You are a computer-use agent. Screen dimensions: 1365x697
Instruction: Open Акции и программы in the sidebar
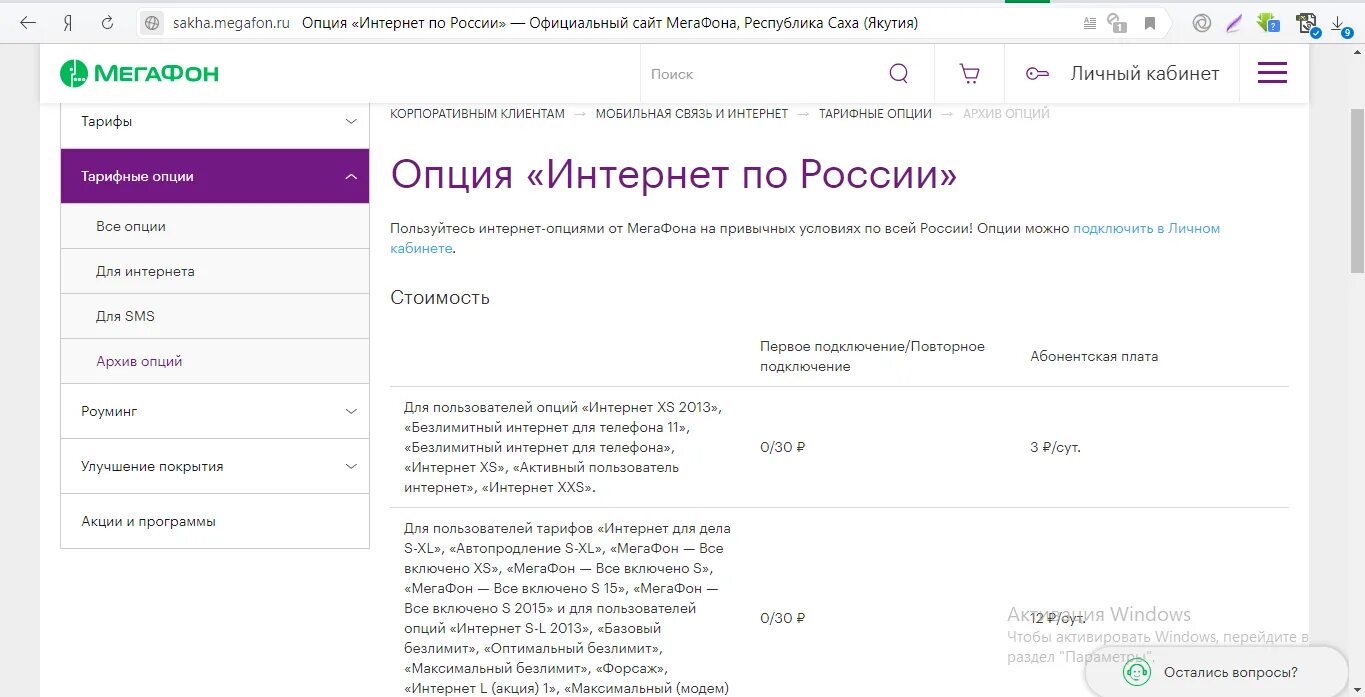[x=215, y=521]
